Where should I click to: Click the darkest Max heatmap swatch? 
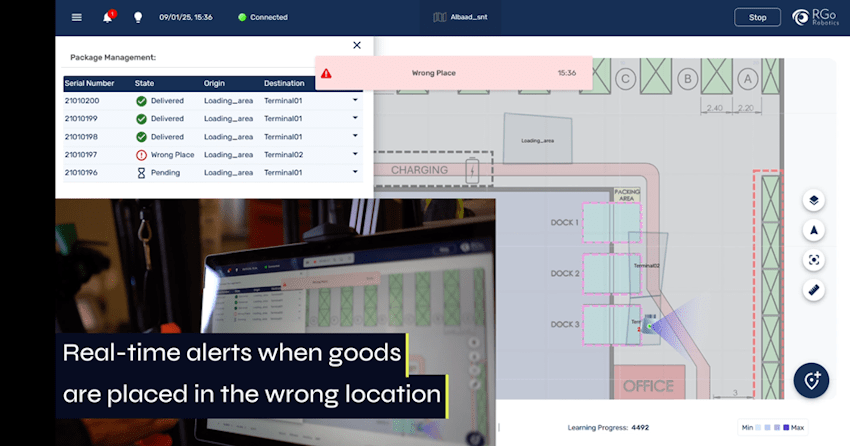tap(786, 427)
